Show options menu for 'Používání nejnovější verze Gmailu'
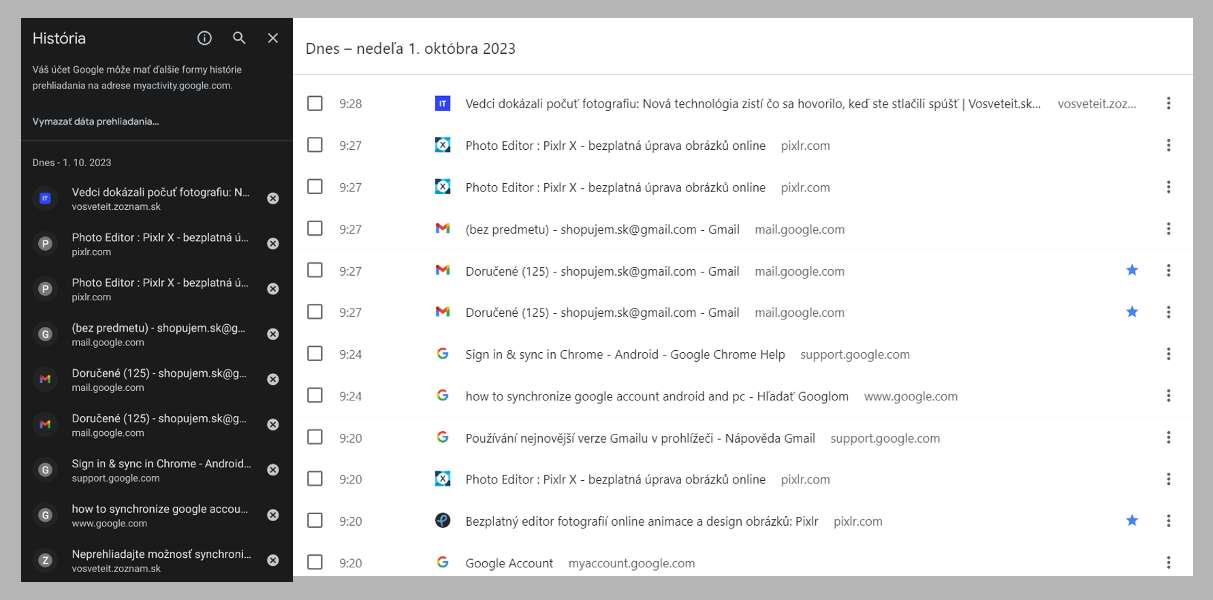 coord(1168,438)
